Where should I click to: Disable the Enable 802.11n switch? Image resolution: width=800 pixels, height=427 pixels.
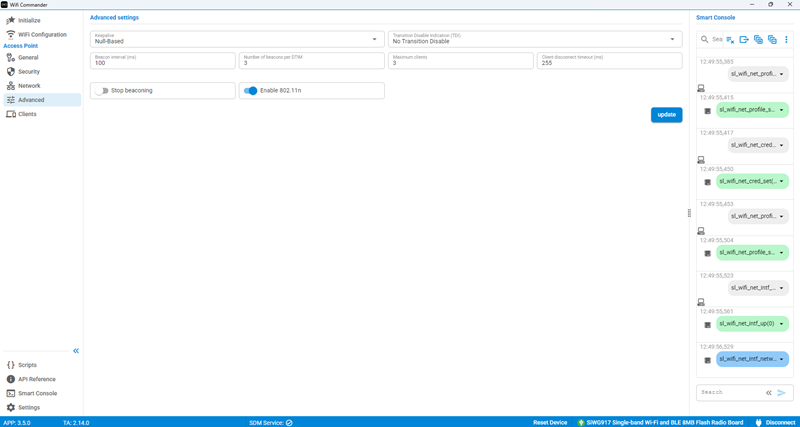point(251,90)
